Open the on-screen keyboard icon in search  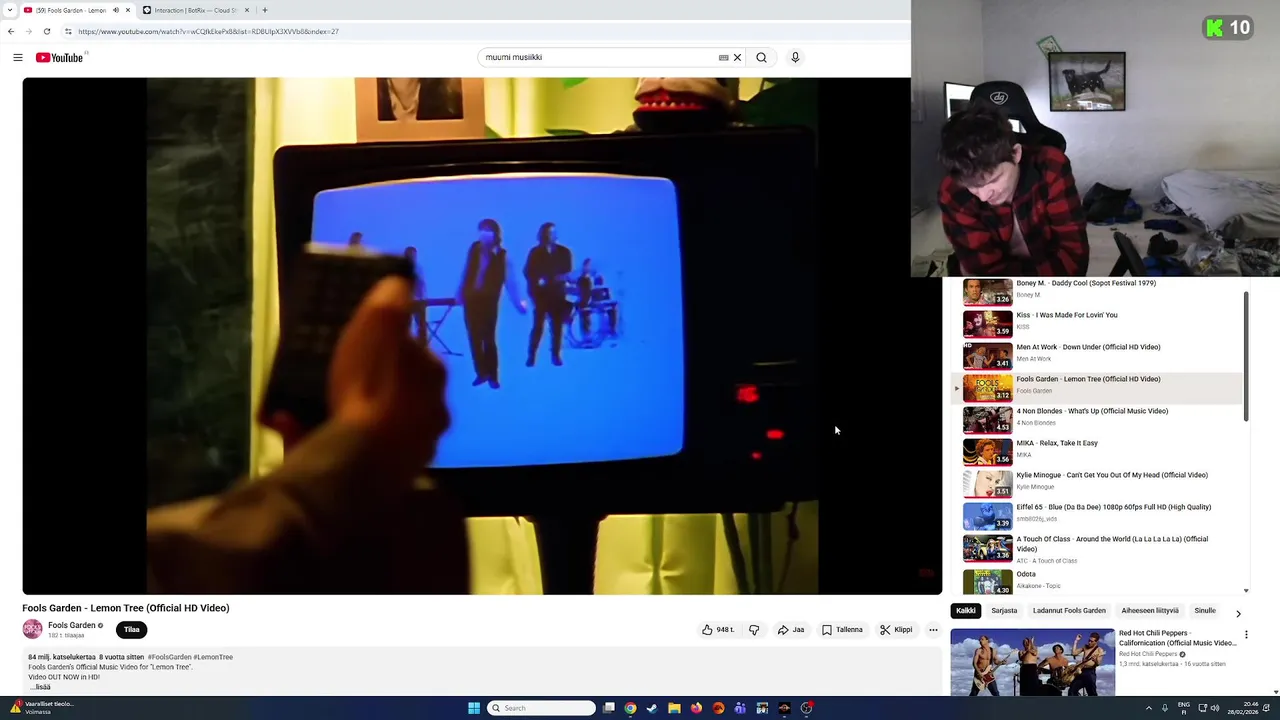(723, 57)
